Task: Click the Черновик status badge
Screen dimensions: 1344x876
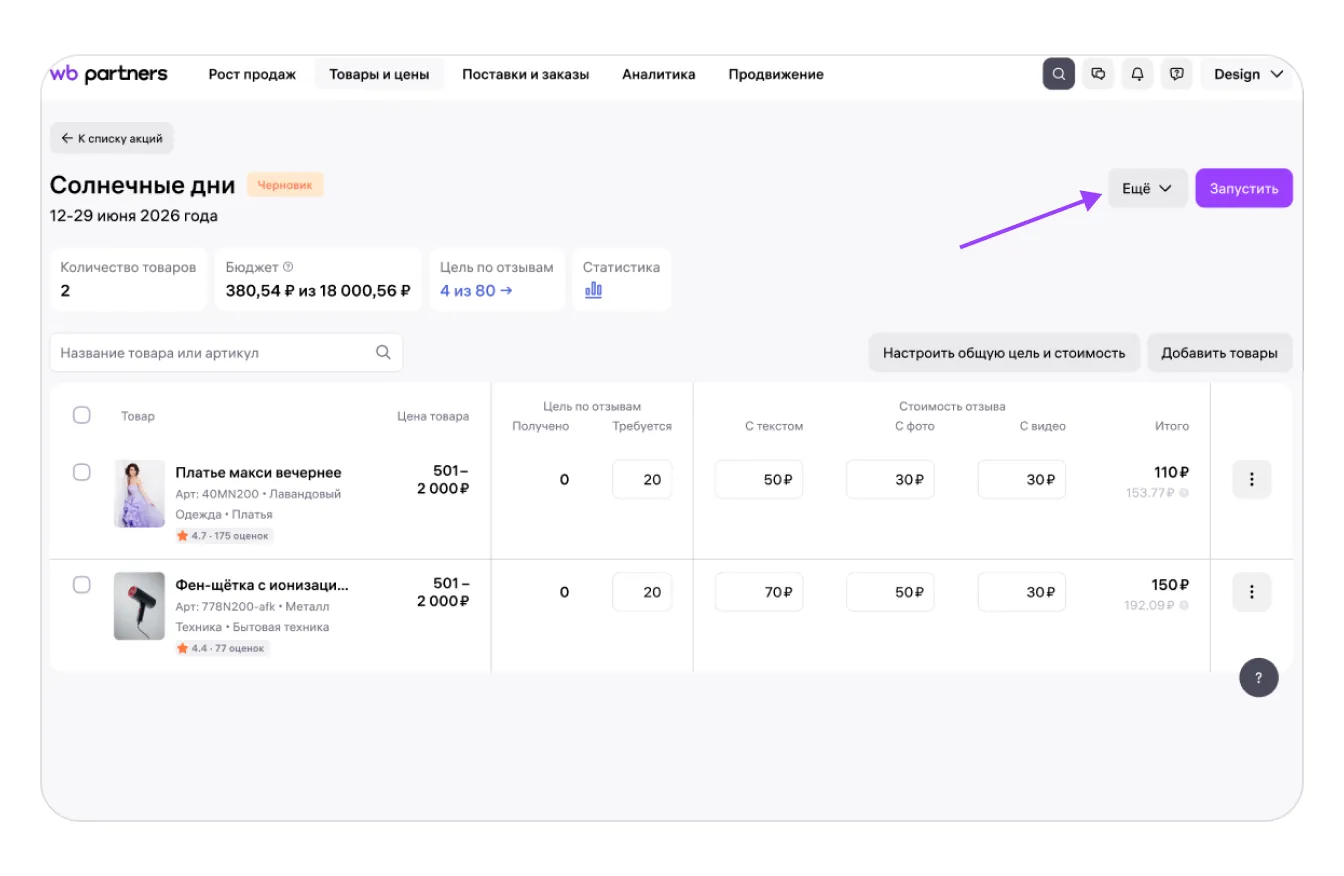Action: pos(285,185)
